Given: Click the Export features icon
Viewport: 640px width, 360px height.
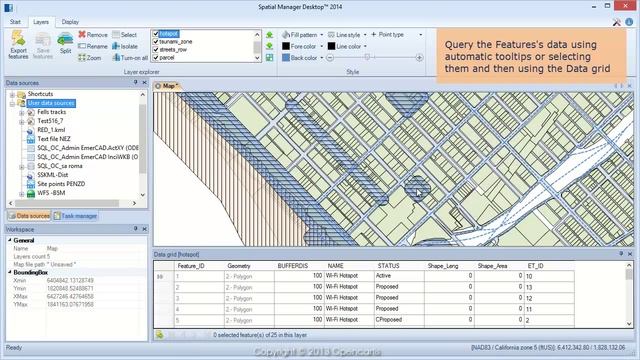Looking at the screenshot, I should point(18,39).
